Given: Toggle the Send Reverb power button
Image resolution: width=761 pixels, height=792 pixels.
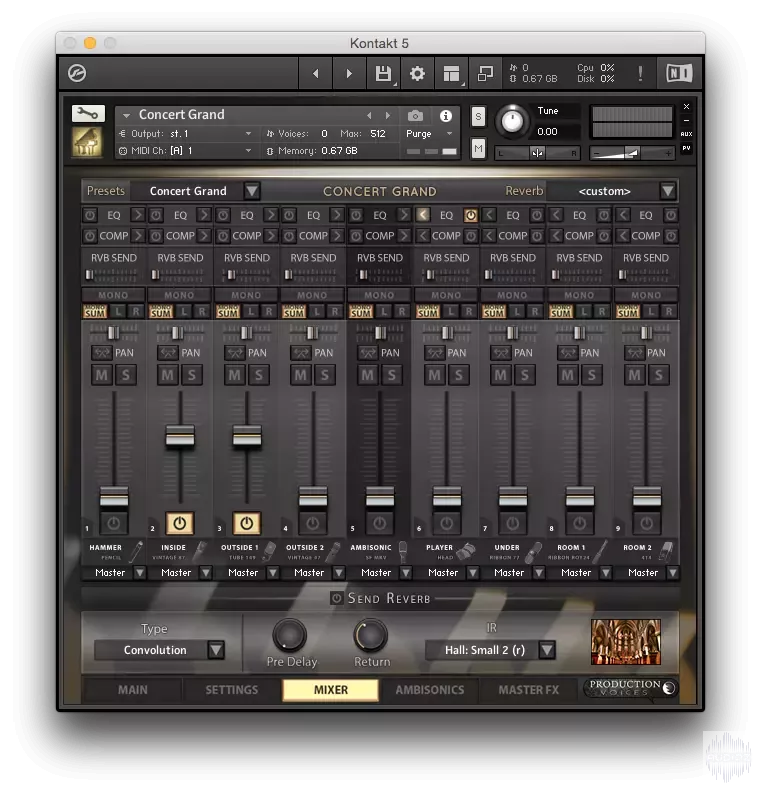Looking at the screenshot, I should click(x=336, y=599).
